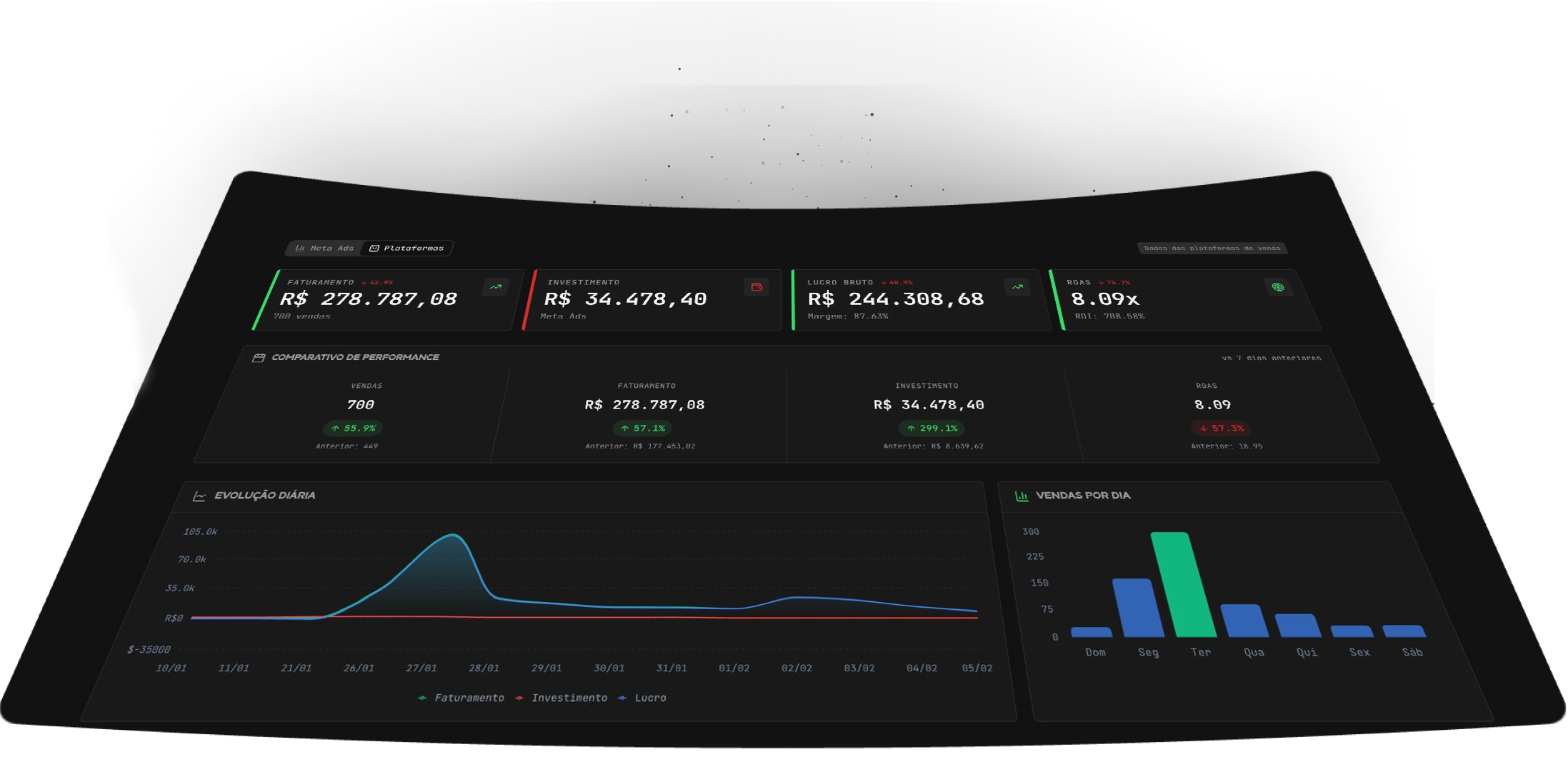Click the bar chart icon beside Vendas por Dia
Viewport: 1568px width, 762px height.
click(1022, 496)
